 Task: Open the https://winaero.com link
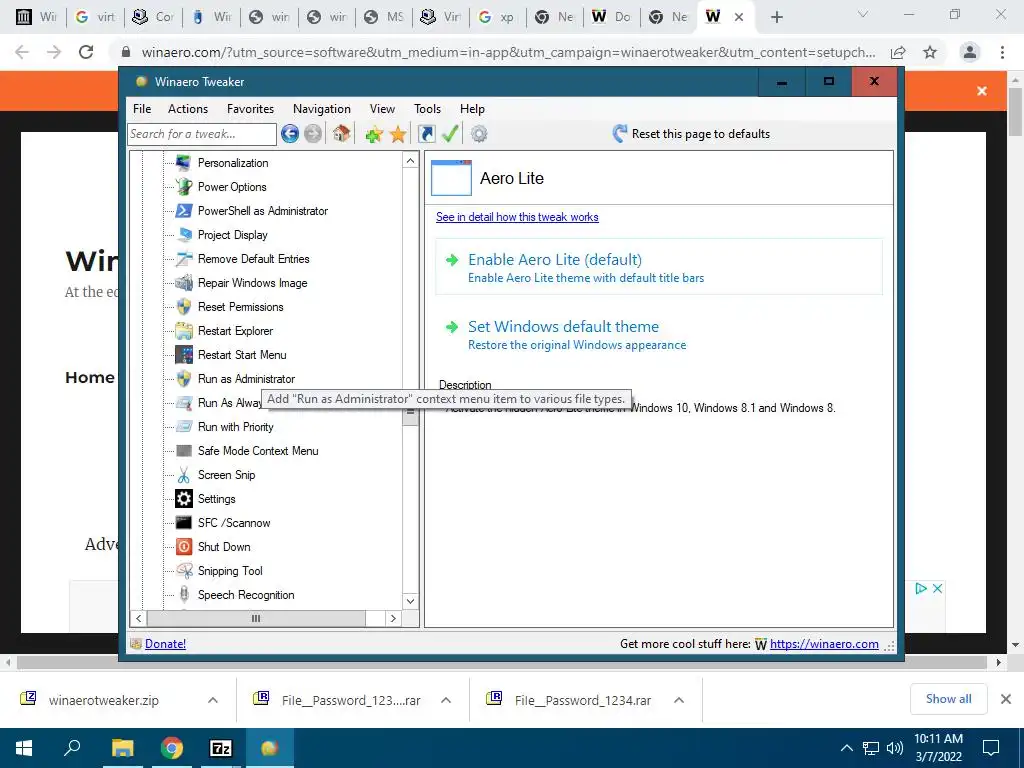pos(824,644)
